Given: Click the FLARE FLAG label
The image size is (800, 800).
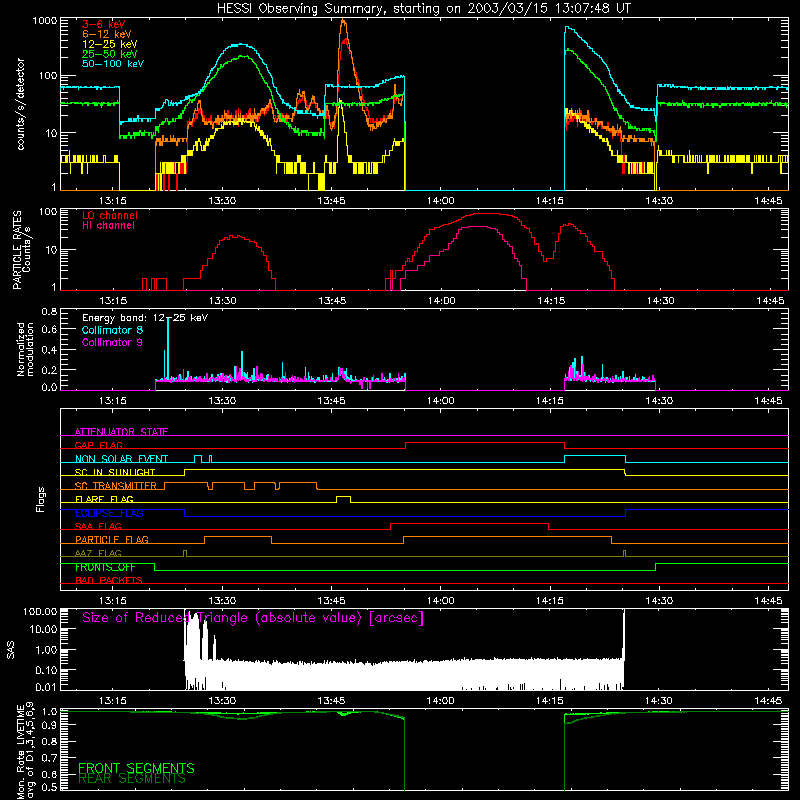Looking at the screenshot, I should [104, 499].
